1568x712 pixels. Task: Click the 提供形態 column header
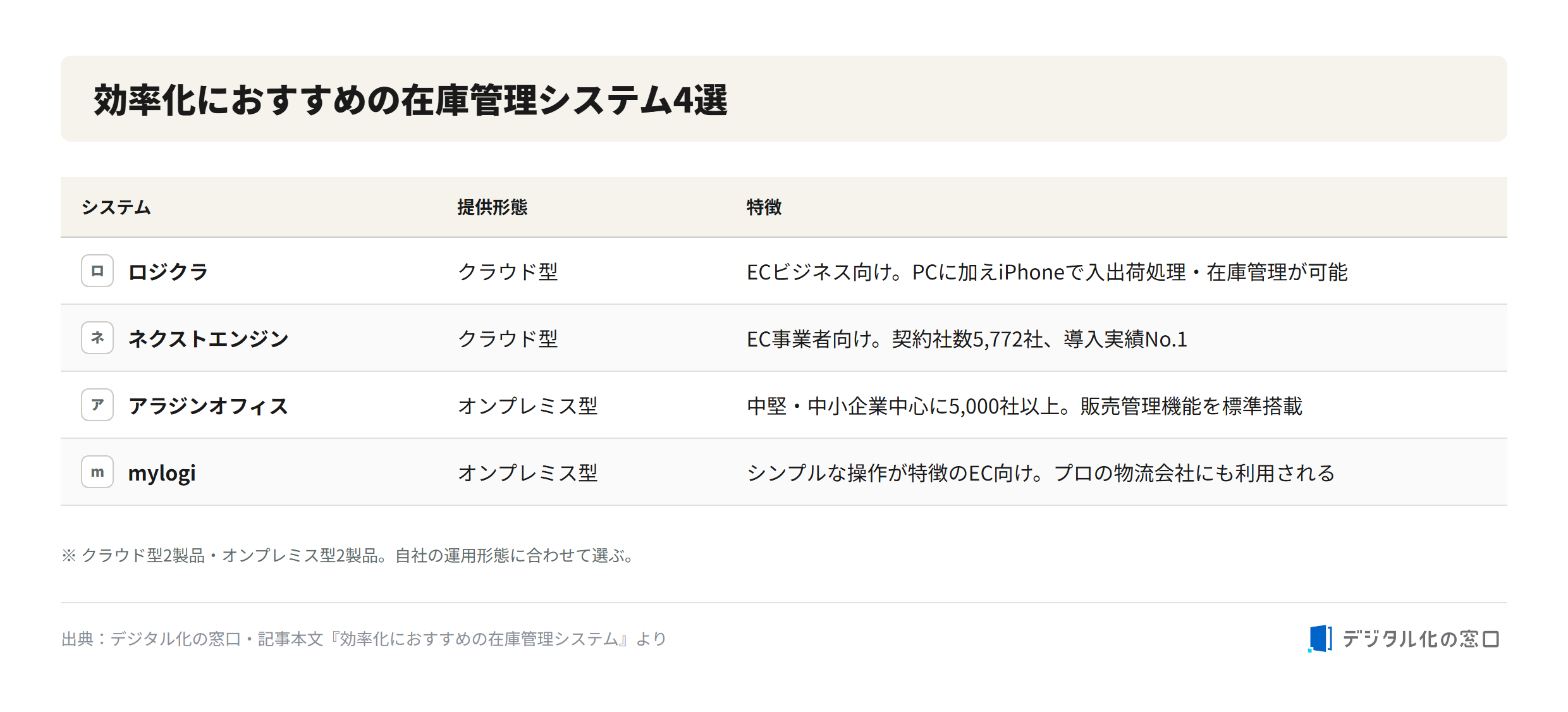click(x=493, y=207)
